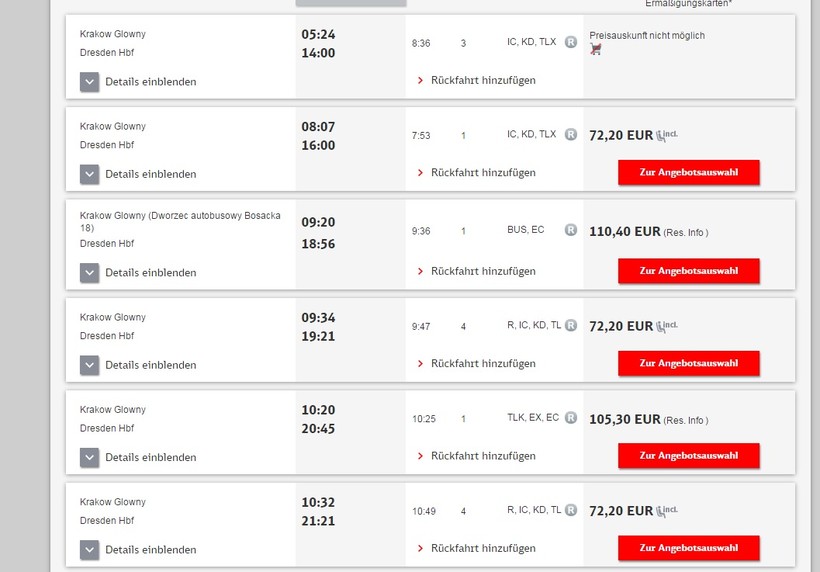Add return trip to 05:24 connection
Viewport: 820px width, 572px height.
(476, 81)
